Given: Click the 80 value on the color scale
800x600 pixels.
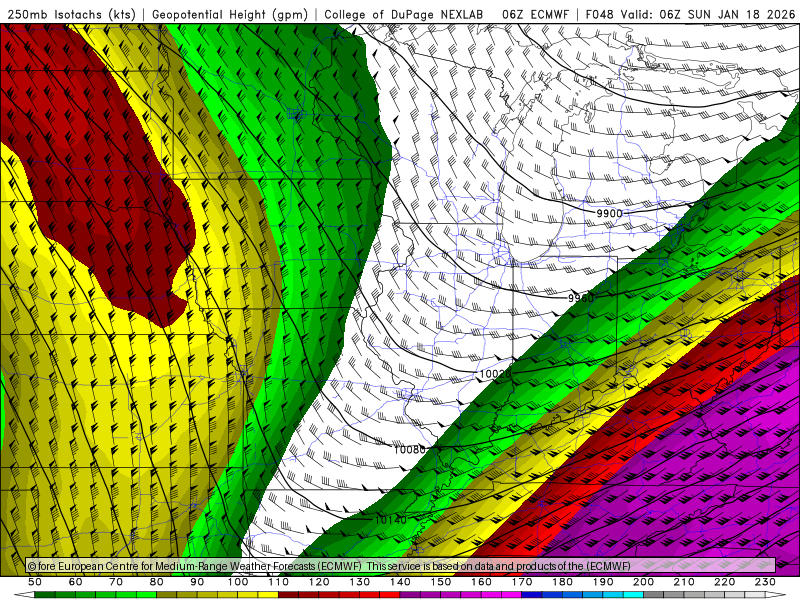Looking at the screenshot, I should click(157, 582).
